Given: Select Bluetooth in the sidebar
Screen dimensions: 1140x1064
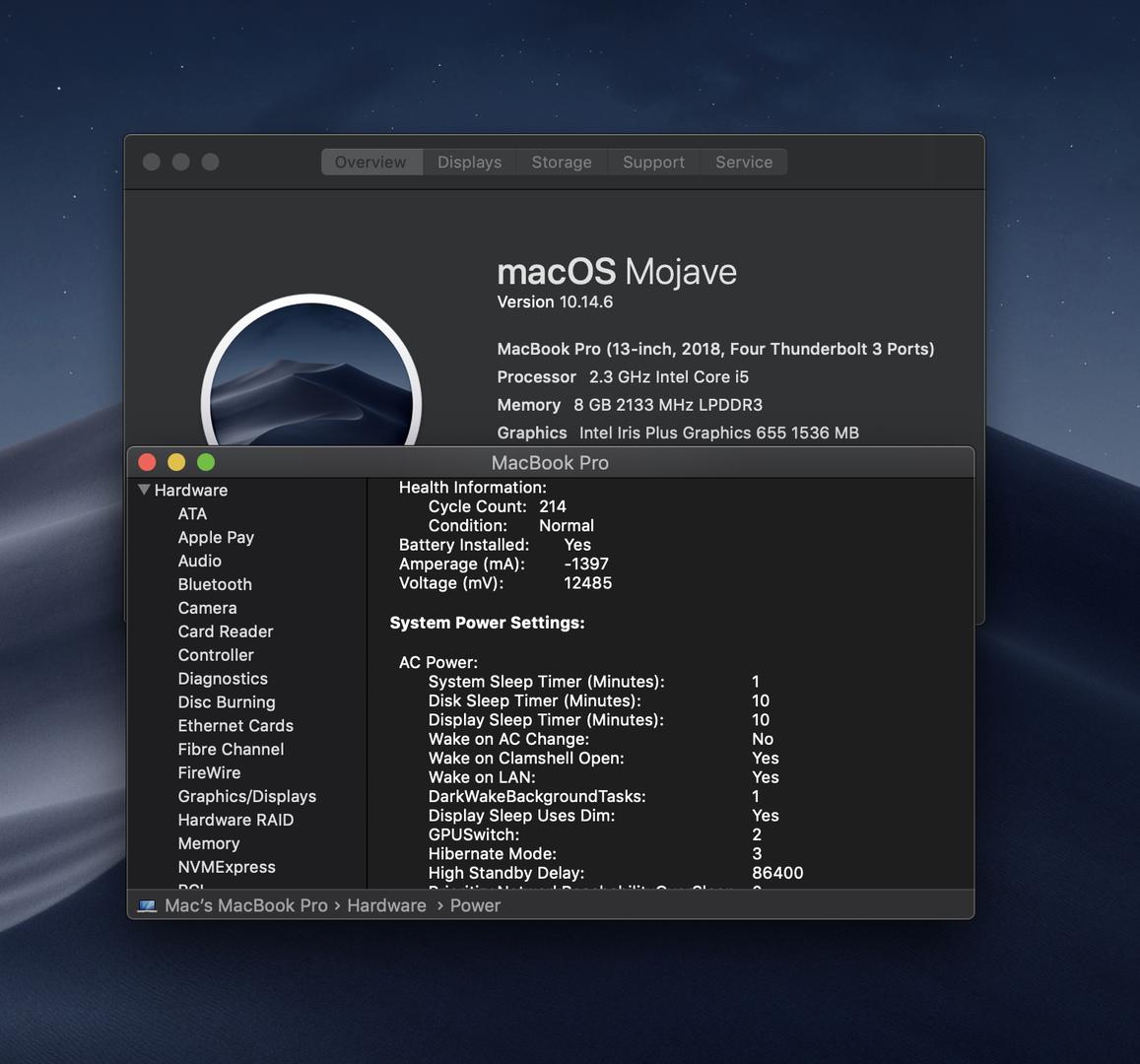Looking at the screenshot, I should pyautogui.click(x=215, y=584).
